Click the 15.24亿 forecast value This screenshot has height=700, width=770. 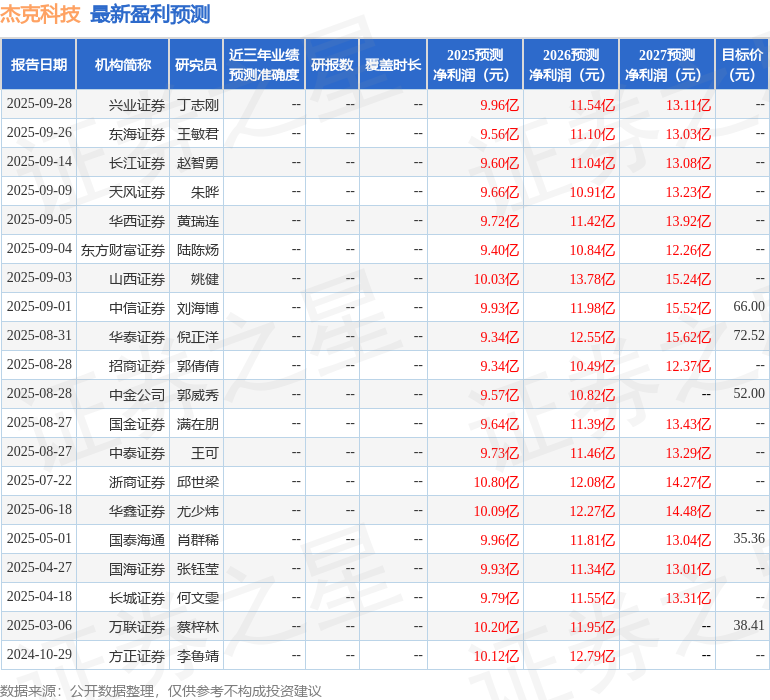point(688,279)
